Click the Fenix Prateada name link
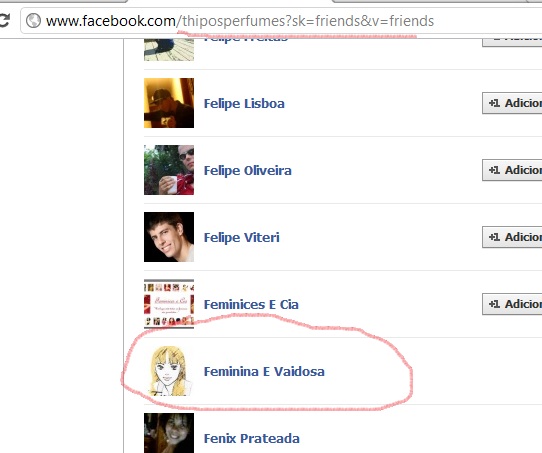 [252, 438]
